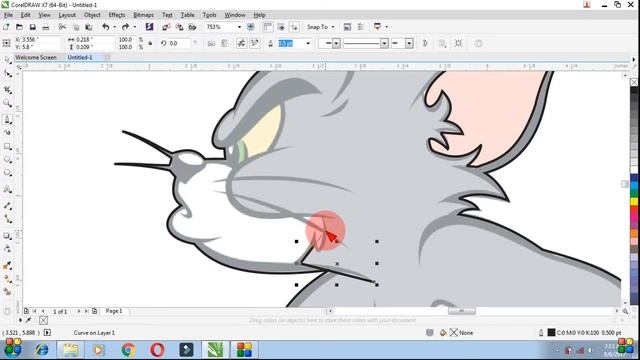Open the File menu
This screenshot has height=360, width=640.
8,15
